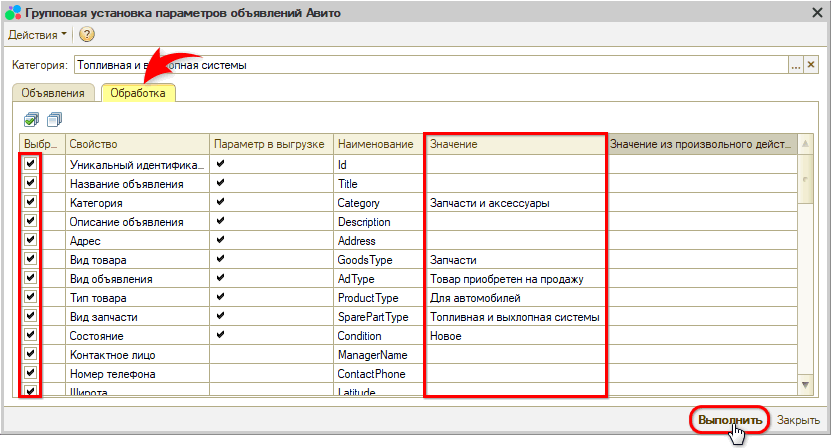Click the Свойство column header
The height and width of the screenshot is (448, 831).
137,145
